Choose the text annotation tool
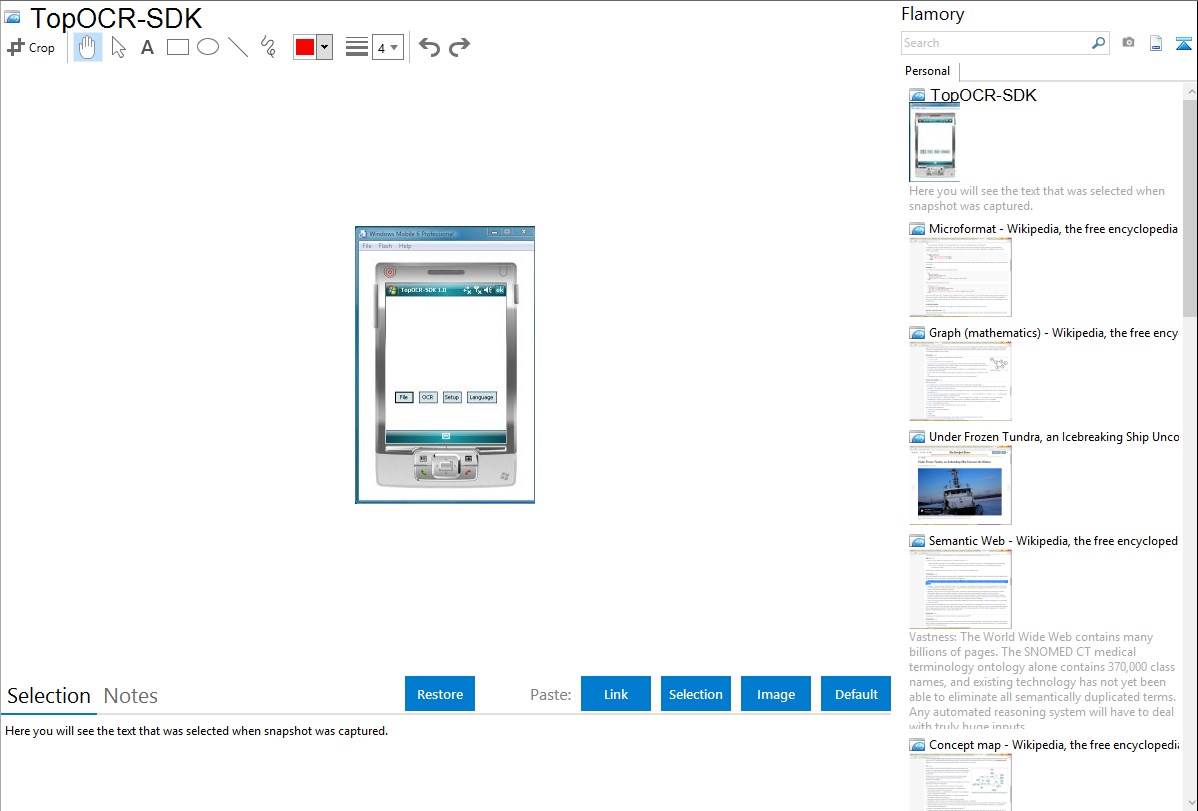 point(147,47)
